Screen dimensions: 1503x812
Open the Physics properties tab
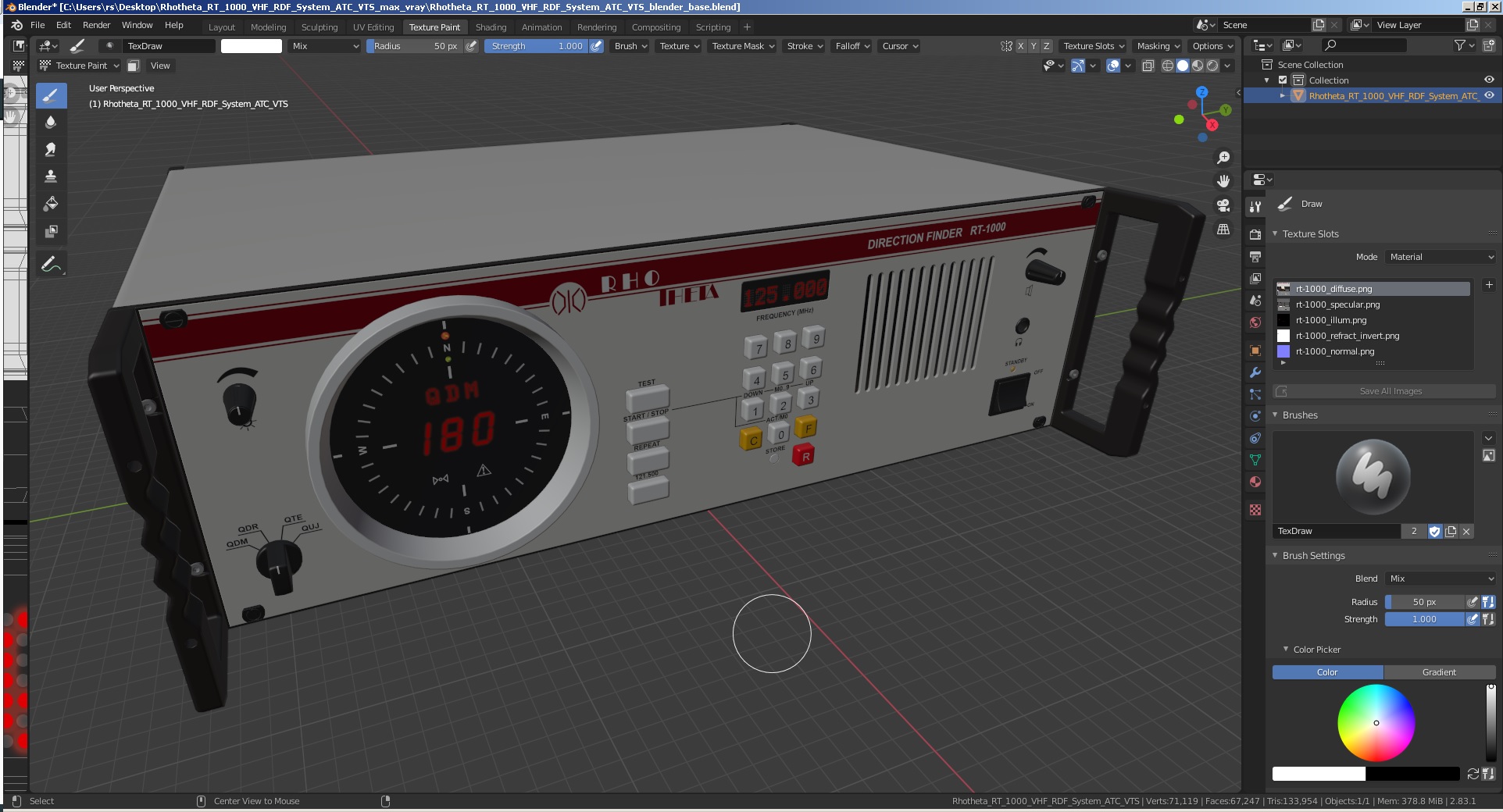[1255, 416]
